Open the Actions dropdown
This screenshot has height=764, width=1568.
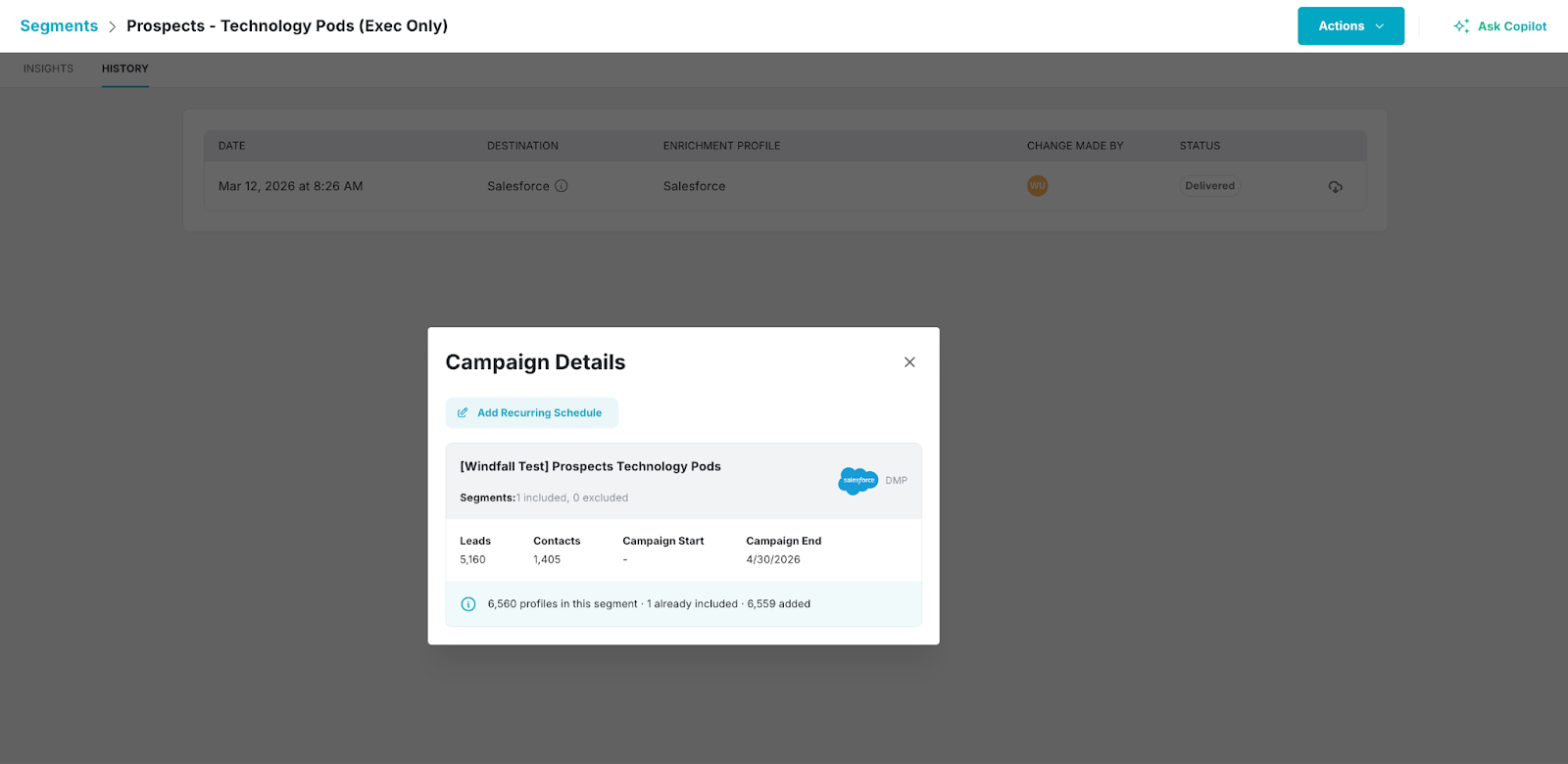(x=1350, y=26)
